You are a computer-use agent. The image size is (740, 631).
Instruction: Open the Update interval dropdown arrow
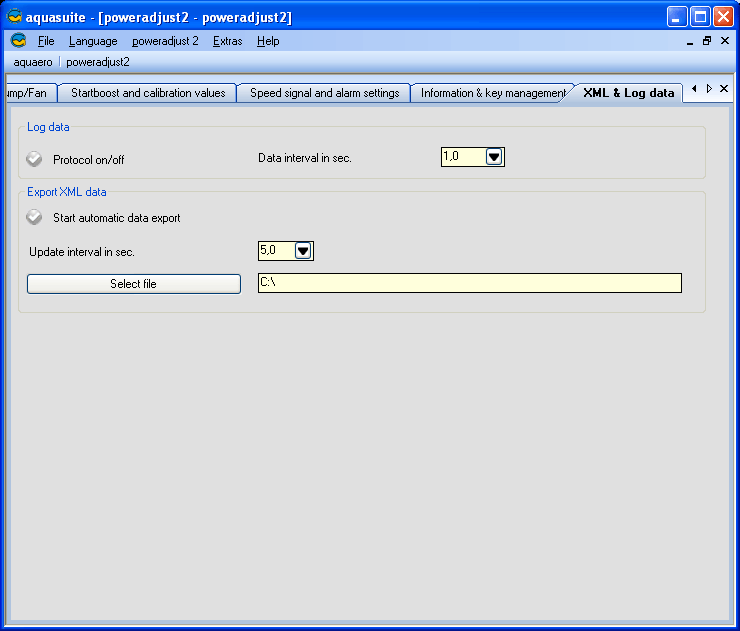click(303, 251)
